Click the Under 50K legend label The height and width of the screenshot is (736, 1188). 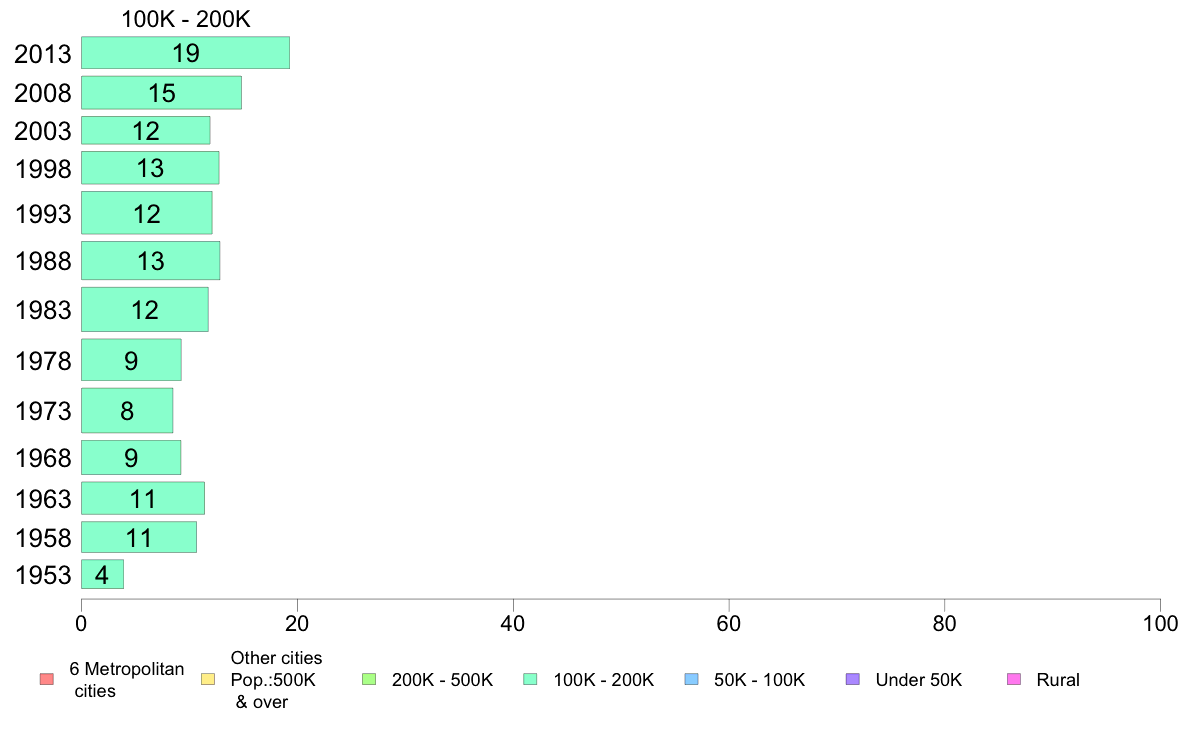pyautogui.click(x=918, y=680)
